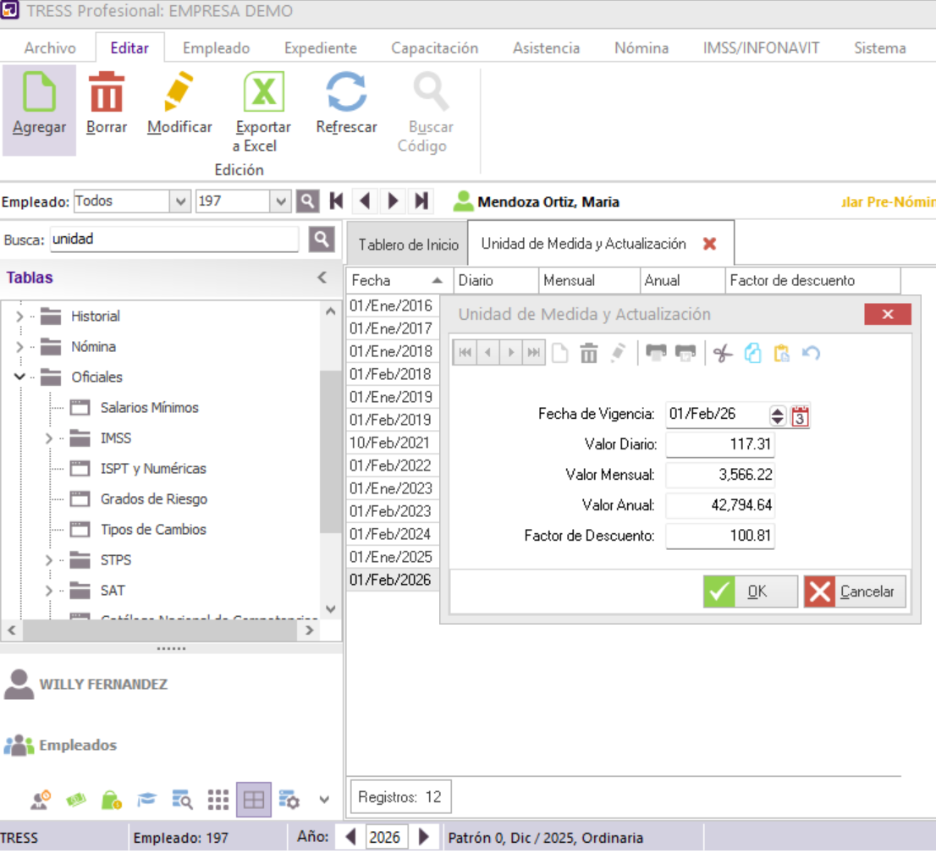Viewport: 936px width, 852px height.
Task: Click the green money payroll icon
Action: [x=76, y=800]
